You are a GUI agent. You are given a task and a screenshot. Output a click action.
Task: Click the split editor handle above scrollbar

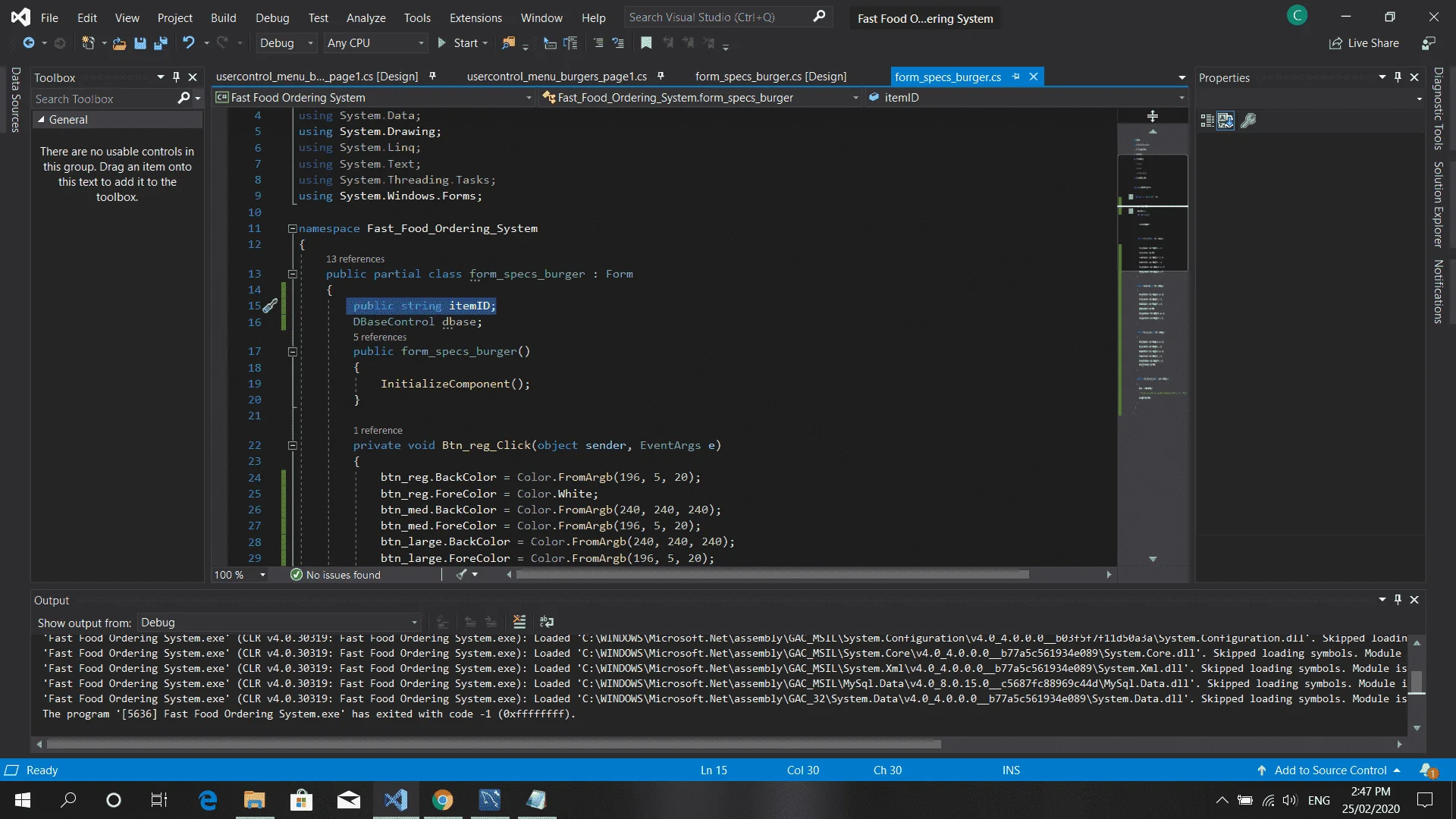[x=1153, y=116]
